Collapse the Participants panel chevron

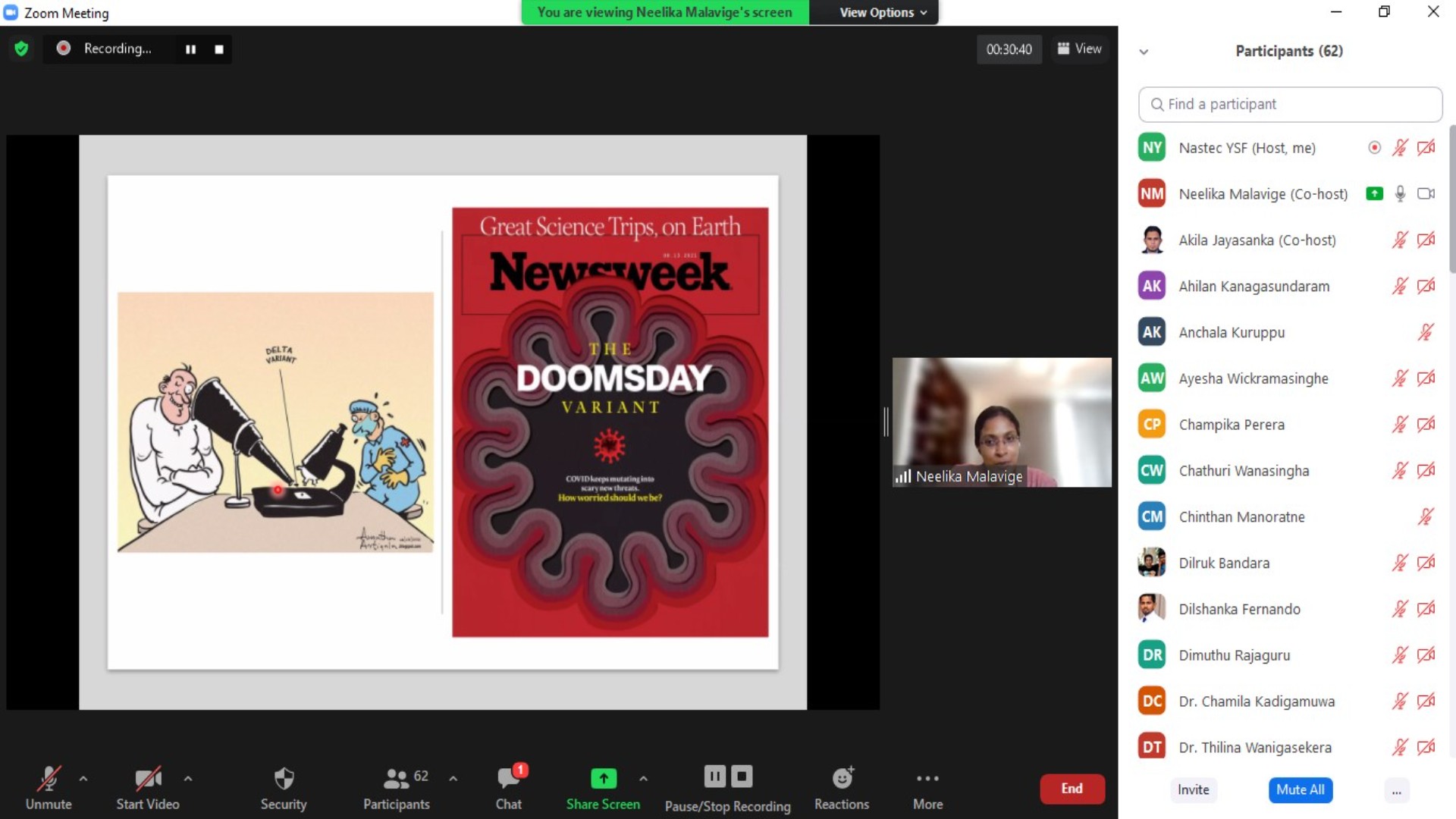(x=1144, y=52)
